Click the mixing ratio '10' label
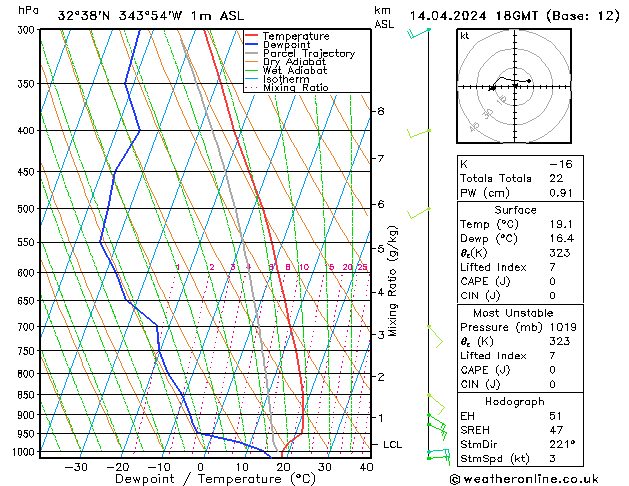 [304, 267]
